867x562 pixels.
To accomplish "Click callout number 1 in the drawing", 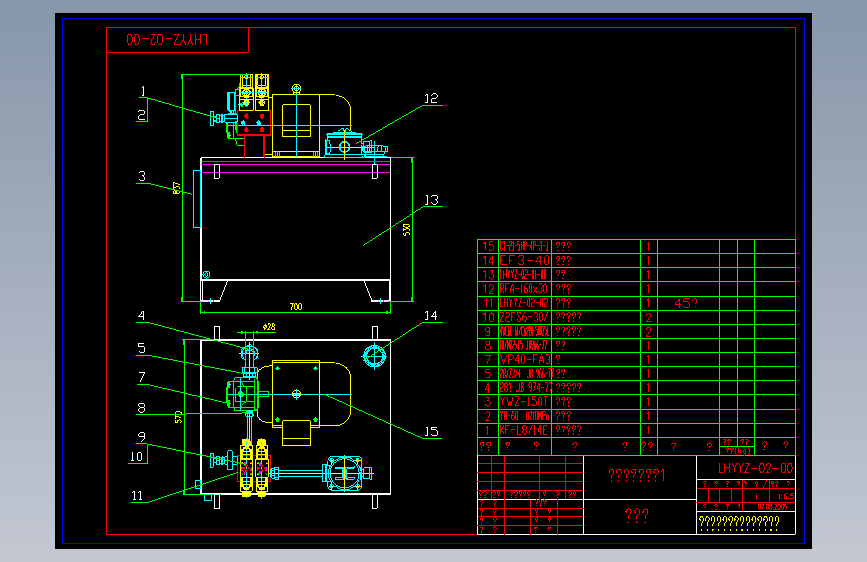I will pyautogui.click(x=143, y=91).
